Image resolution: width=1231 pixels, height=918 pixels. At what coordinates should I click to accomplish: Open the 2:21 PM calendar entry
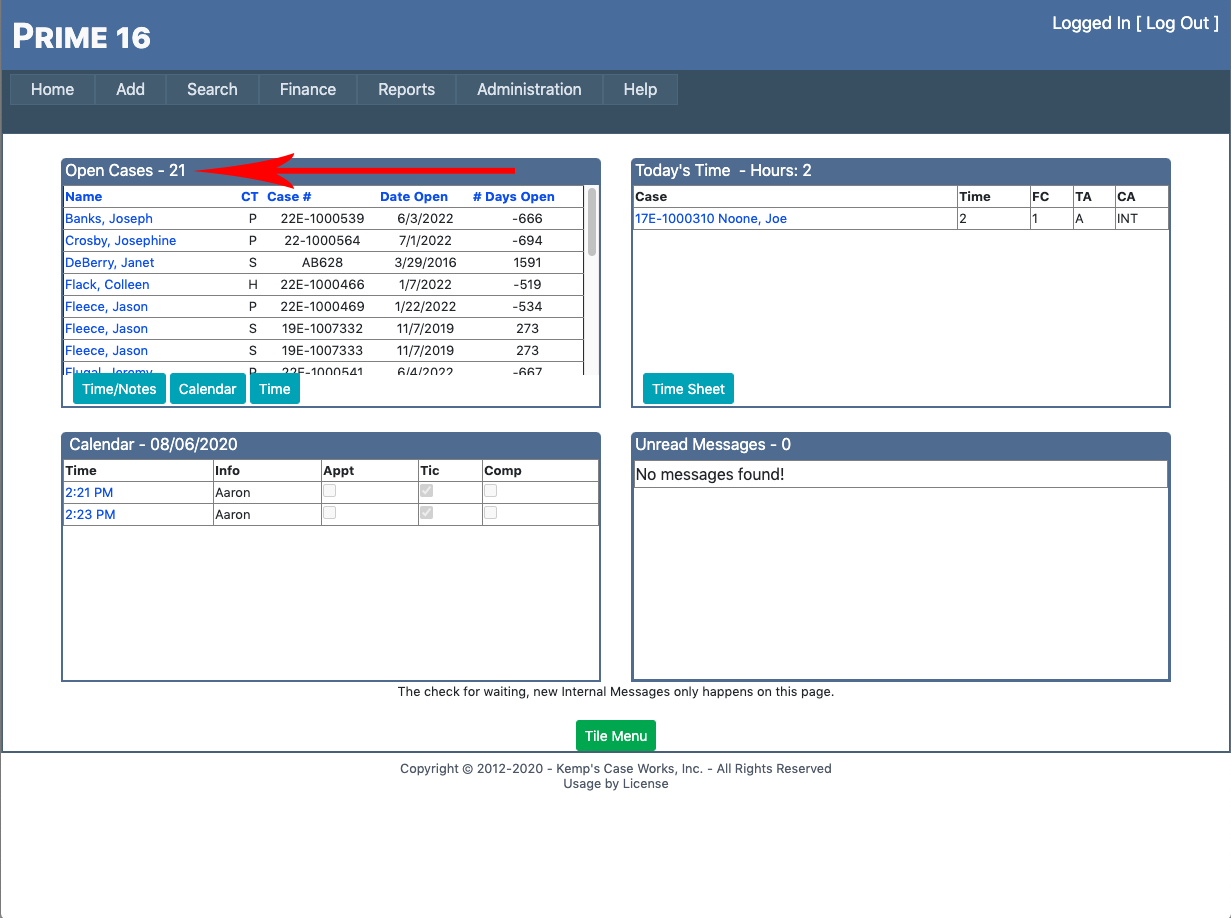tap(89, 493)
